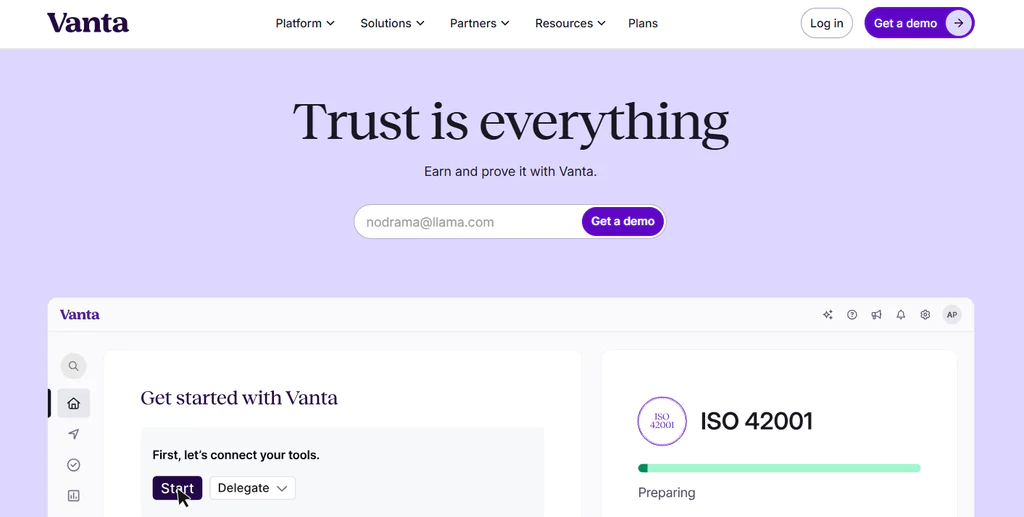
Task: Go to the Plans page
Action: [643, 24]
